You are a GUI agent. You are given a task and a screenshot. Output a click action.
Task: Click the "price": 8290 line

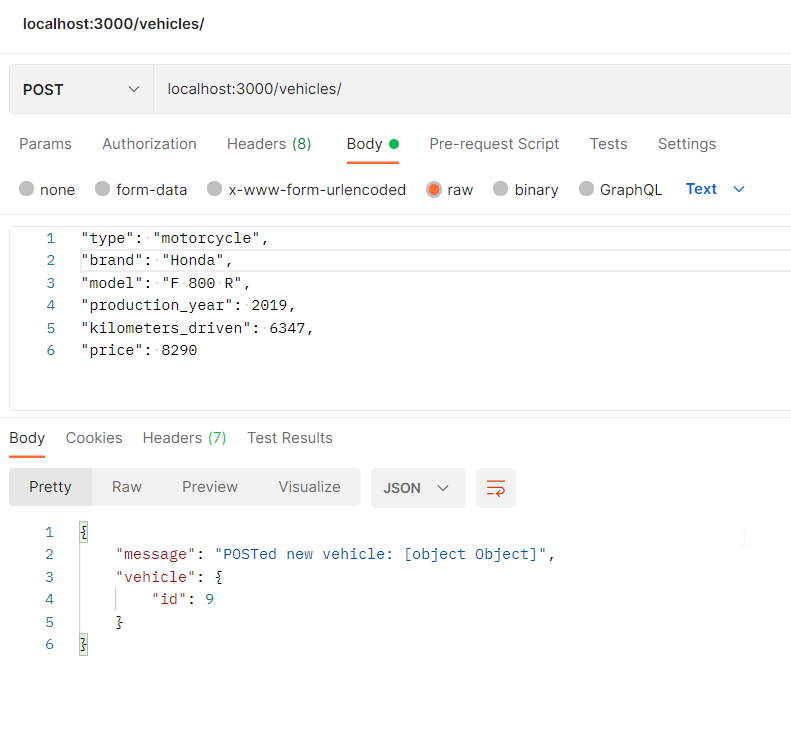[139, 350]
